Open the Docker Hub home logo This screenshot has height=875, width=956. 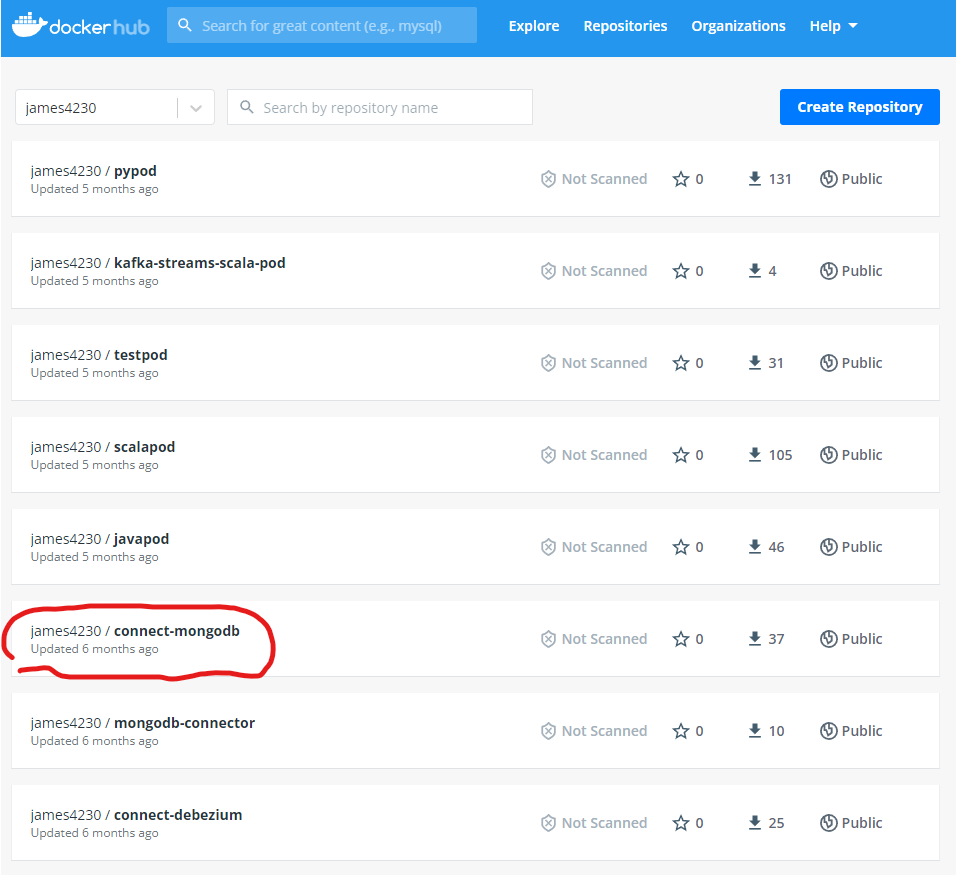[80, 26]
